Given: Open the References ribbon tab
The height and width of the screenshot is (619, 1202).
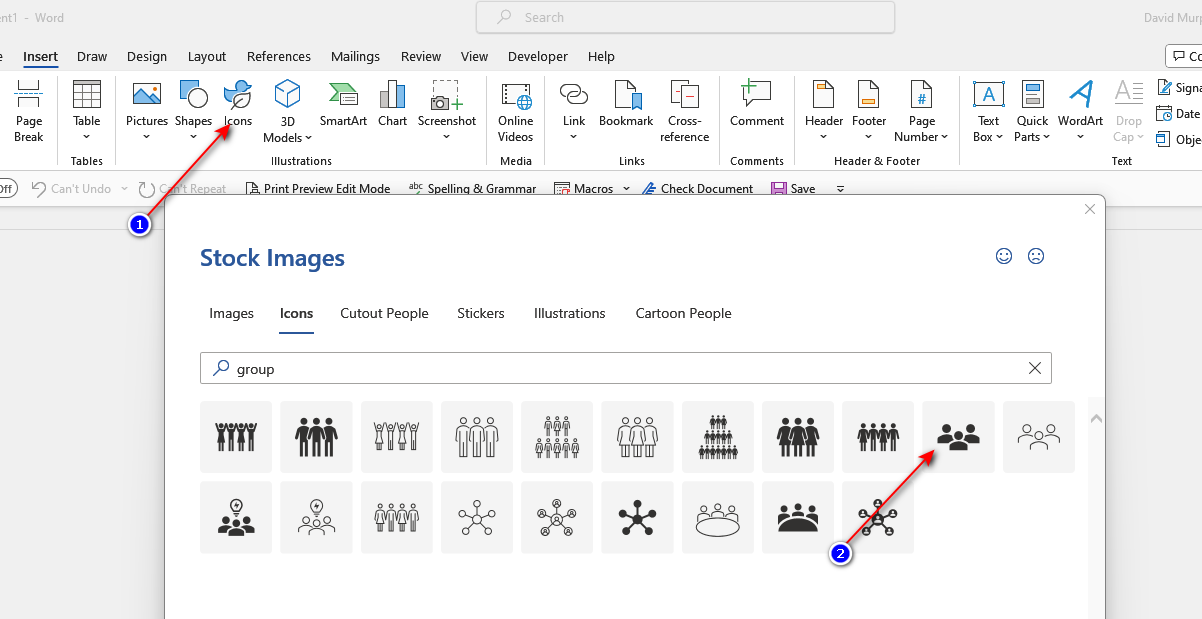Looking at the screenshot, I should (x=279, y=56).
